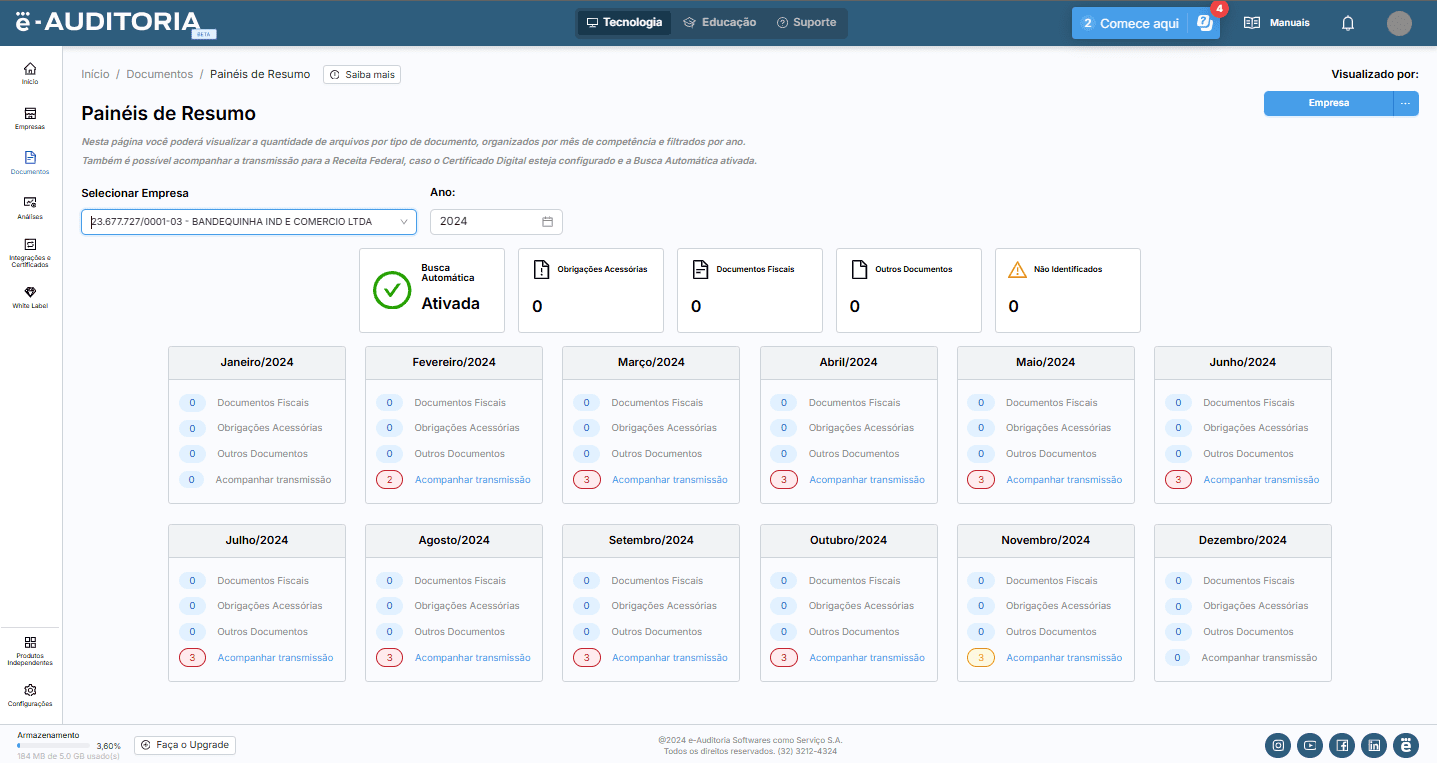The width and height of the screenshot is (1437, 763).
Task: Open the Ano 2024 year picker
Action: tap(496, 221)
